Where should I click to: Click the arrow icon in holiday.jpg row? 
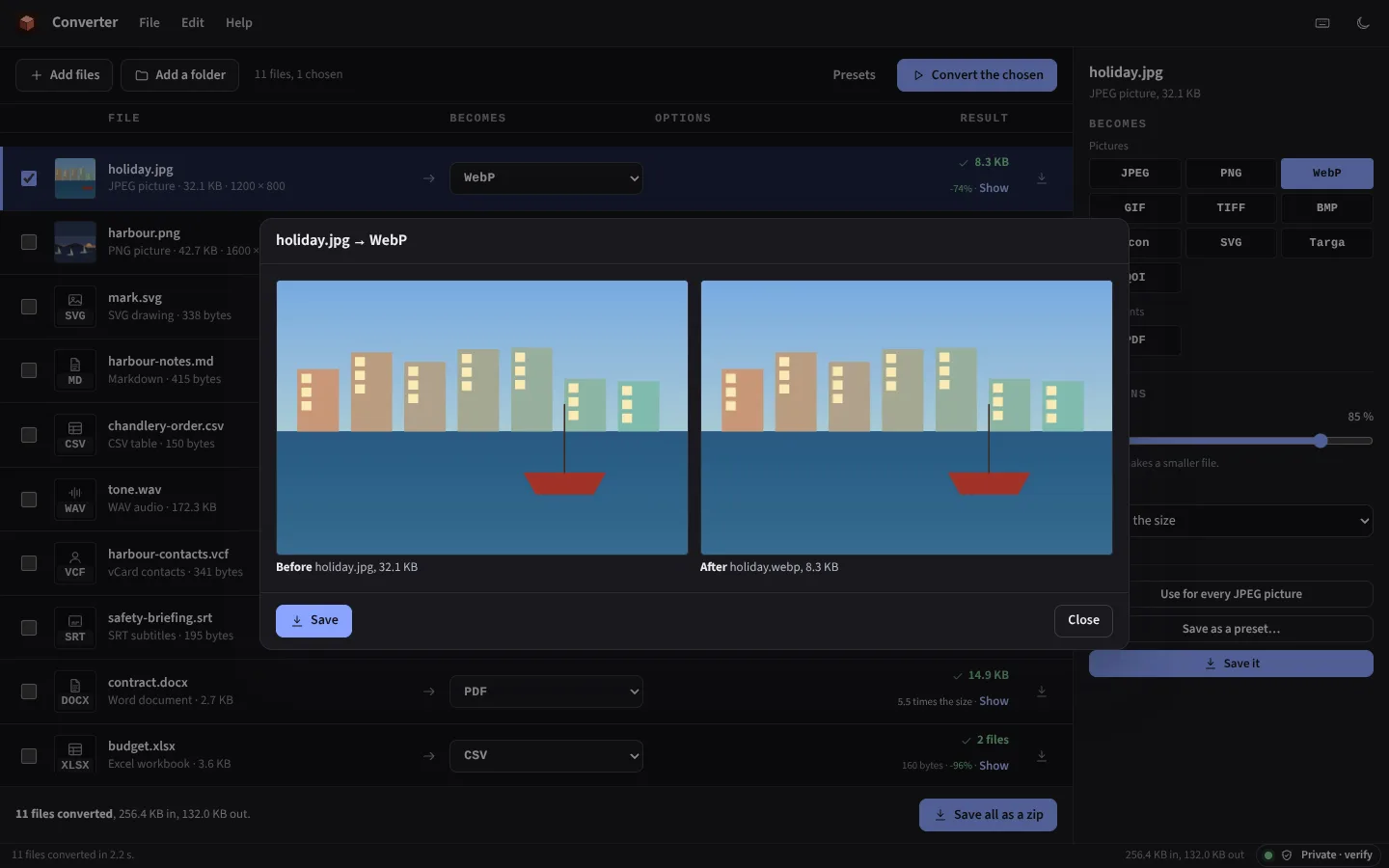coord(429,178)
